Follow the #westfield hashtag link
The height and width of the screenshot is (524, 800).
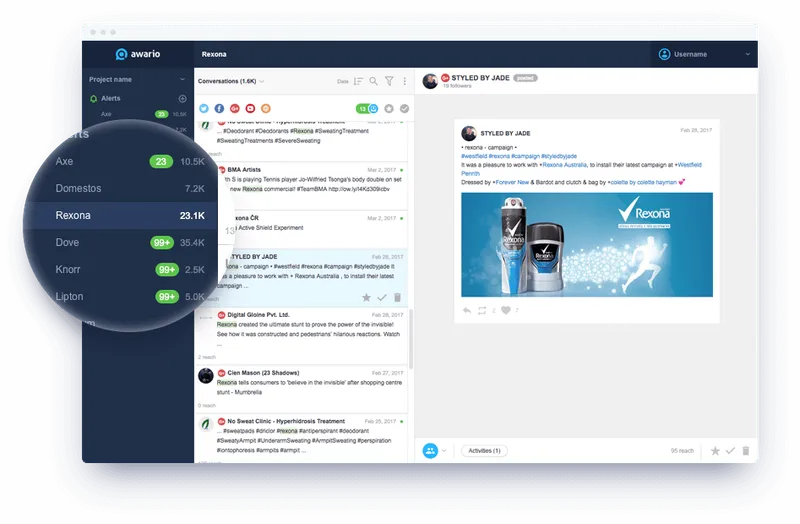point(474,156)
